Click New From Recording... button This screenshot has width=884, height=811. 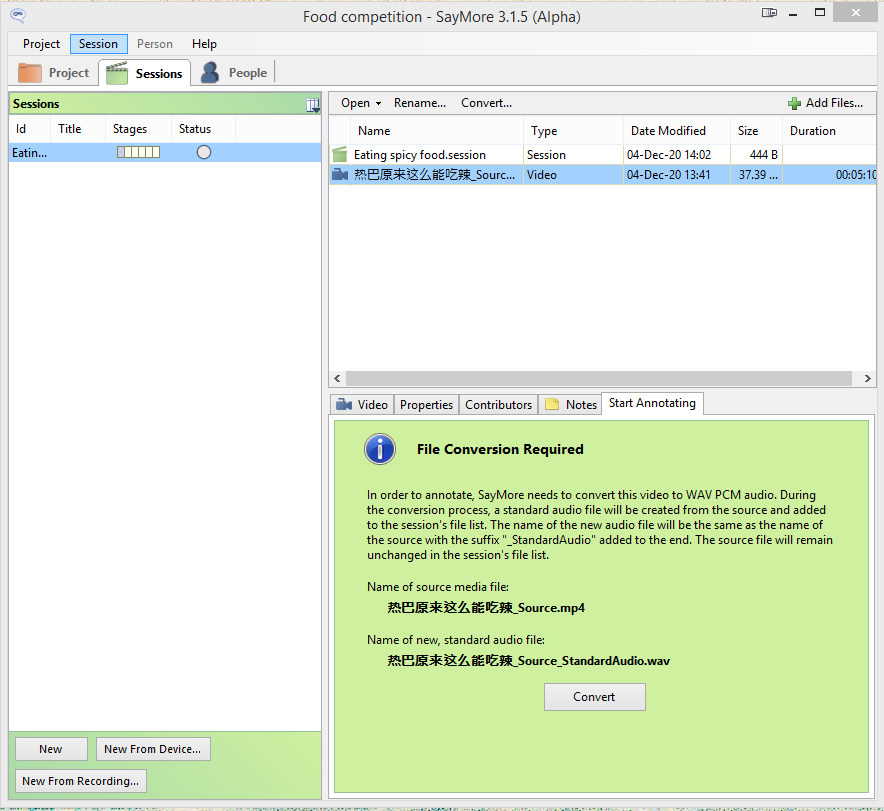pyautogui.click(x=81, y=781)
